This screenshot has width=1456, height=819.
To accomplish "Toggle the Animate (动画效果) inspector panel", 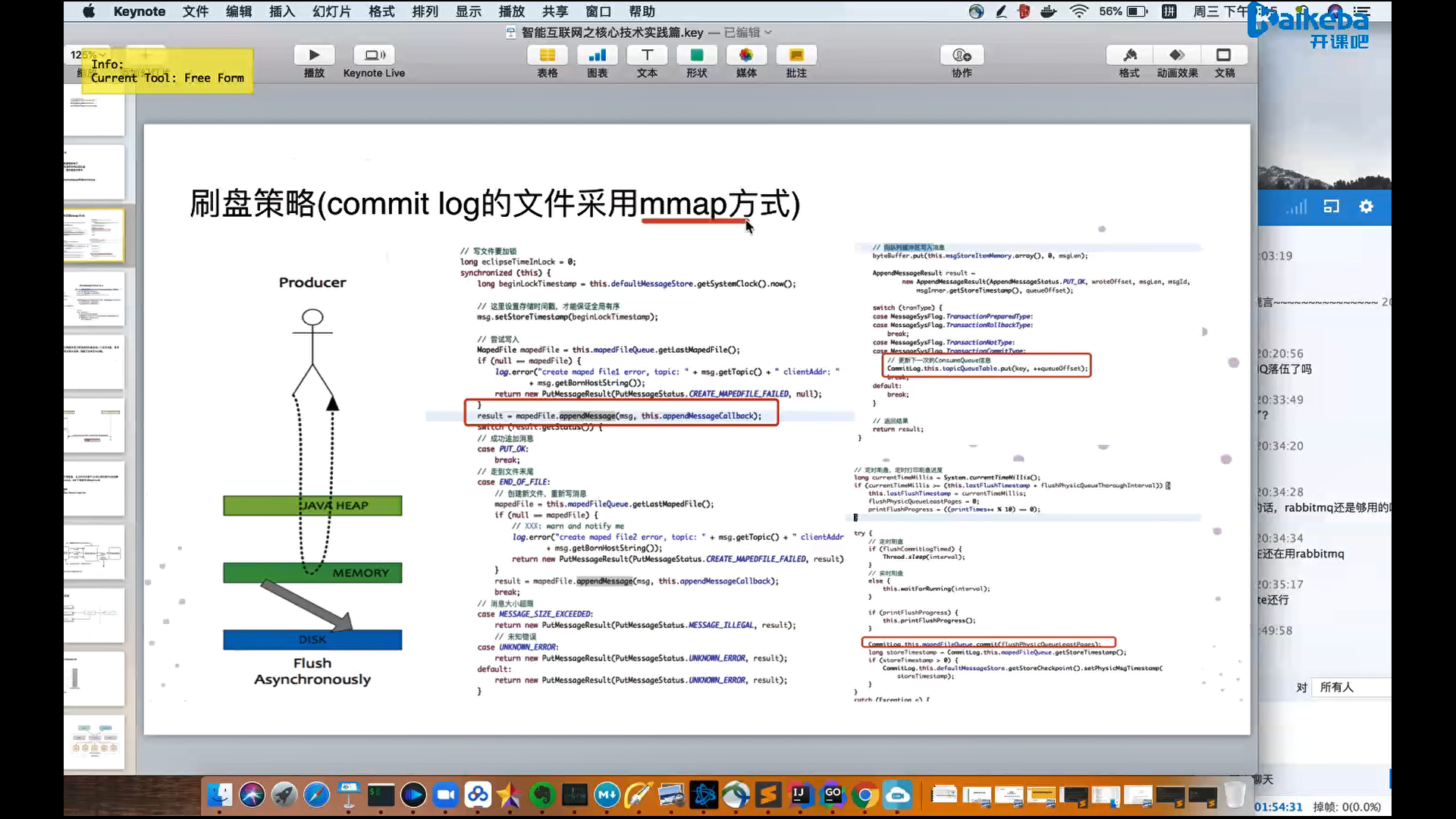I will click(1177, 55).
